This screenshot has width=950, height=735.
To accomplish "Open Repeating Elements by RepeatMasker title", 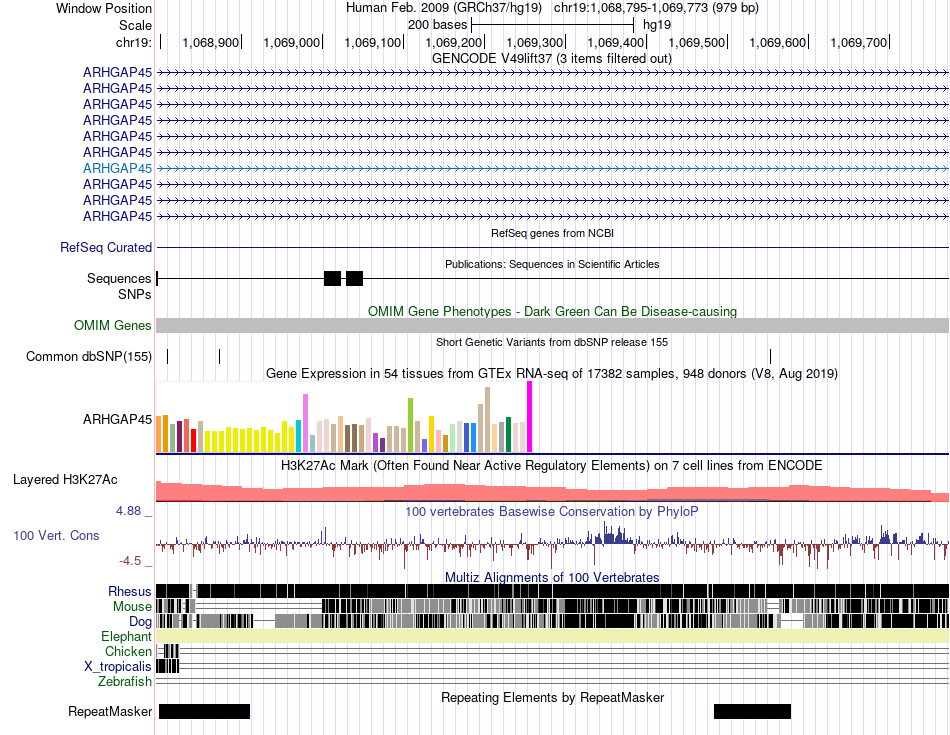I will 552,697.
